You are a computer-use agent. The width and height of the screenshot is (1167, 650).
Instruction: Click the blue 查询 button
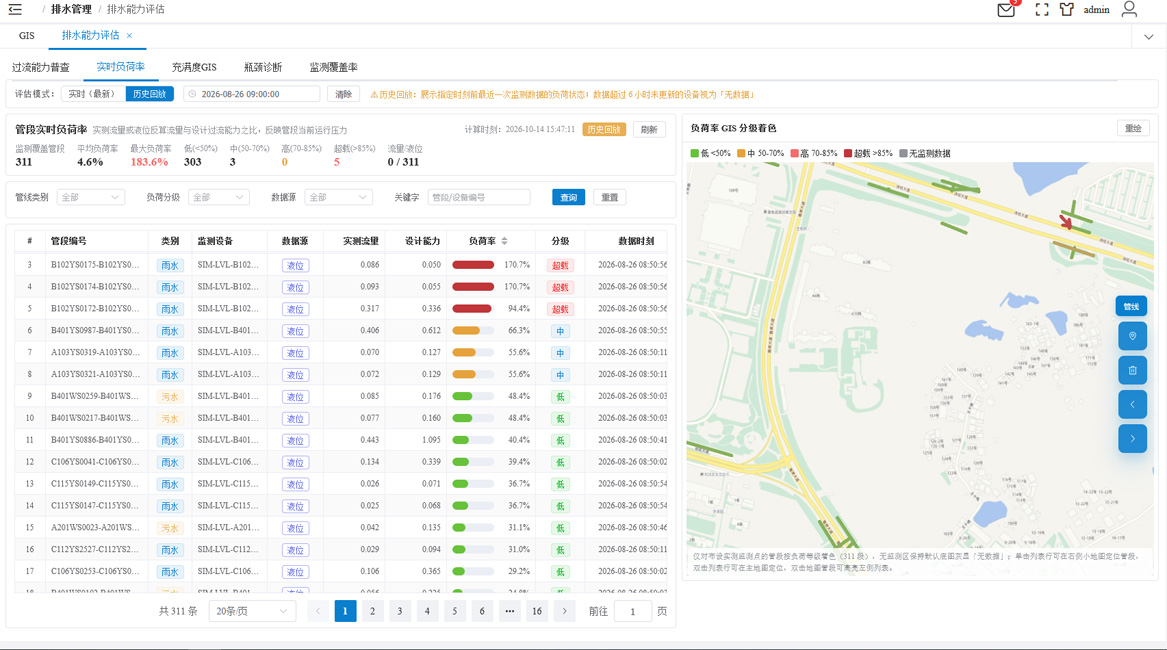[569, 197]
